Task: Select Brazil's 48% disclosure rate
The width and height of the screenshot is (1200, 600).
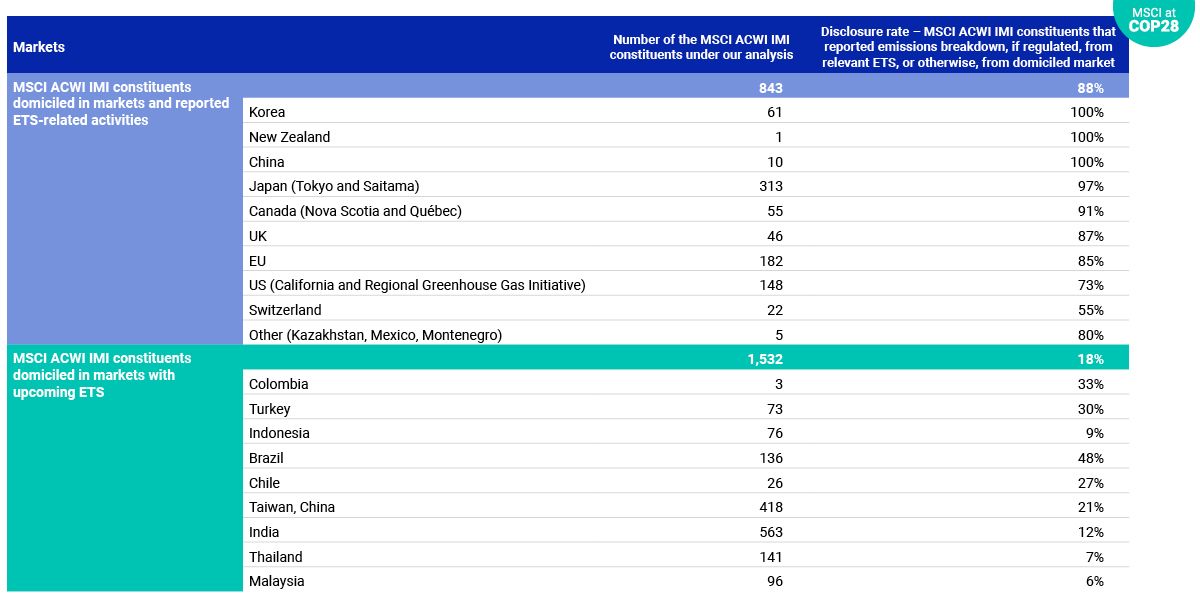Action: [x=1089, y=458]
